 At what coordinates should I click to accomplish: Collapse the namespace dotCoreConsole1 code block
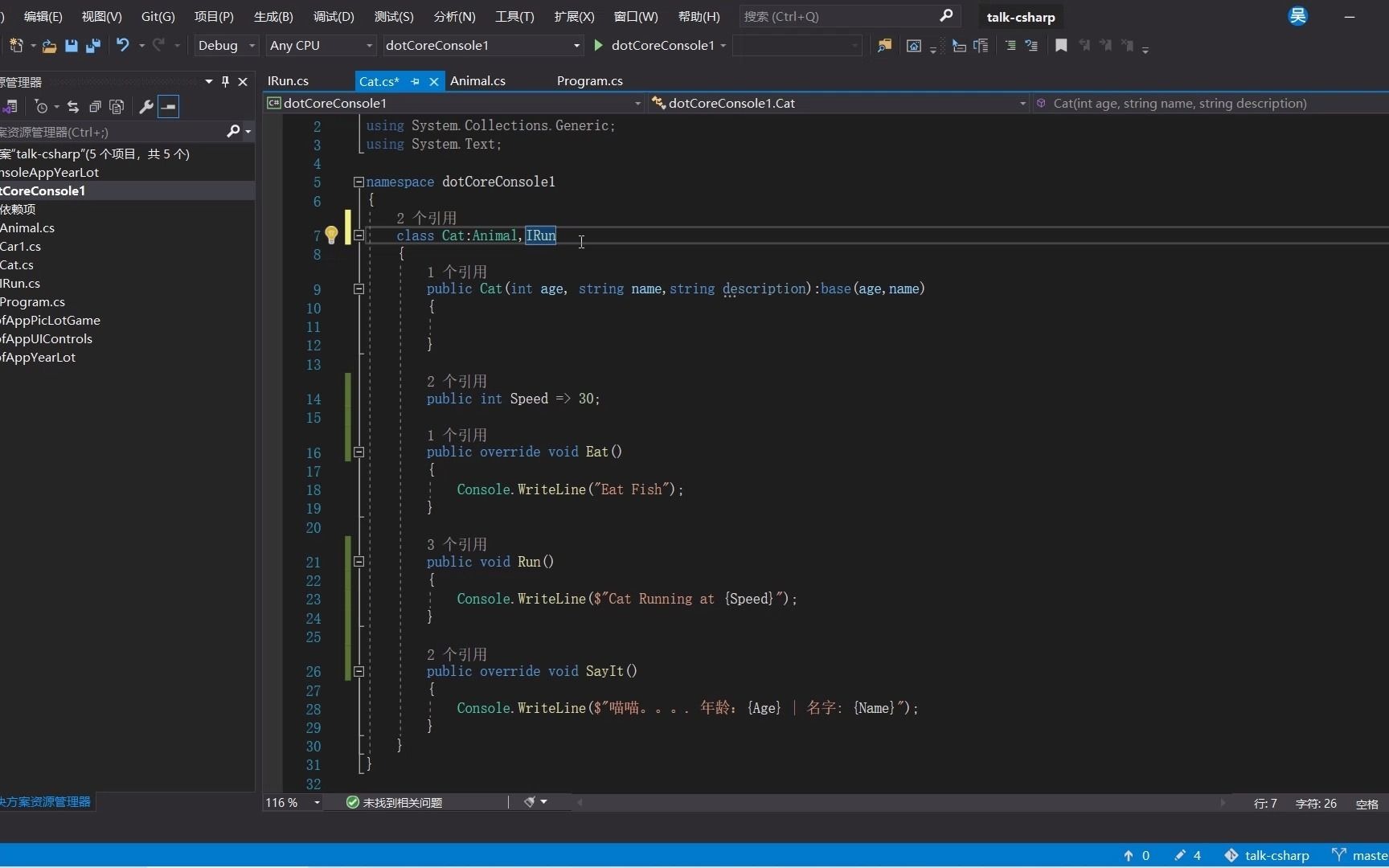coord(359,182)
